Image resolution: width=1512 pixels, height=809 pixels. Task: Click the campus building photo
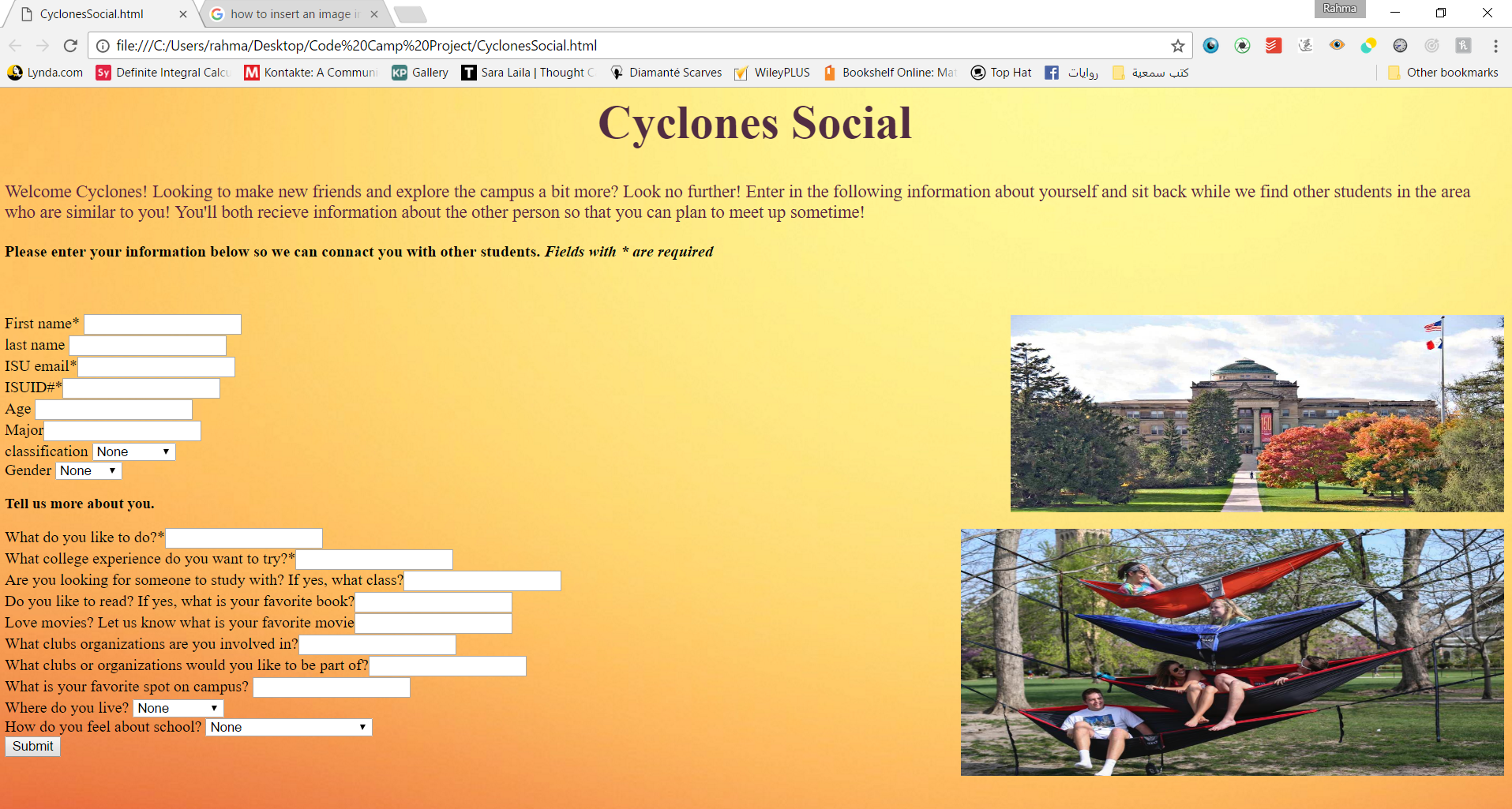(x=1257, y=413)
